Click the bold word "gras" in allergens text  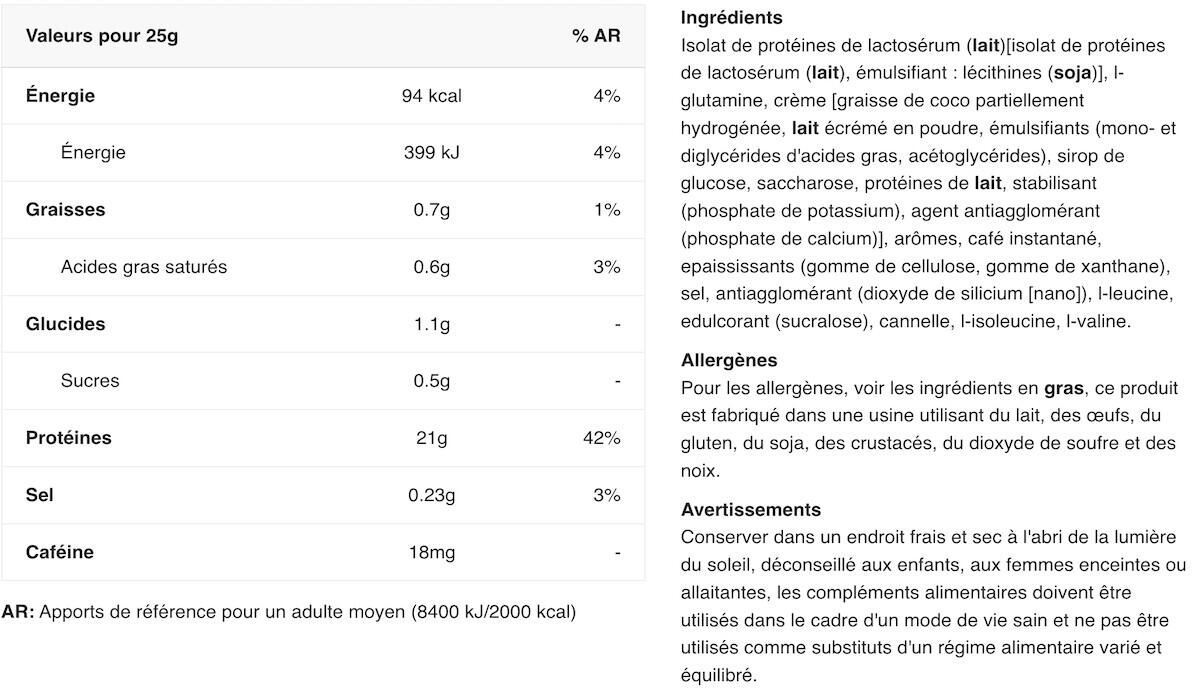pos(1064,388)
